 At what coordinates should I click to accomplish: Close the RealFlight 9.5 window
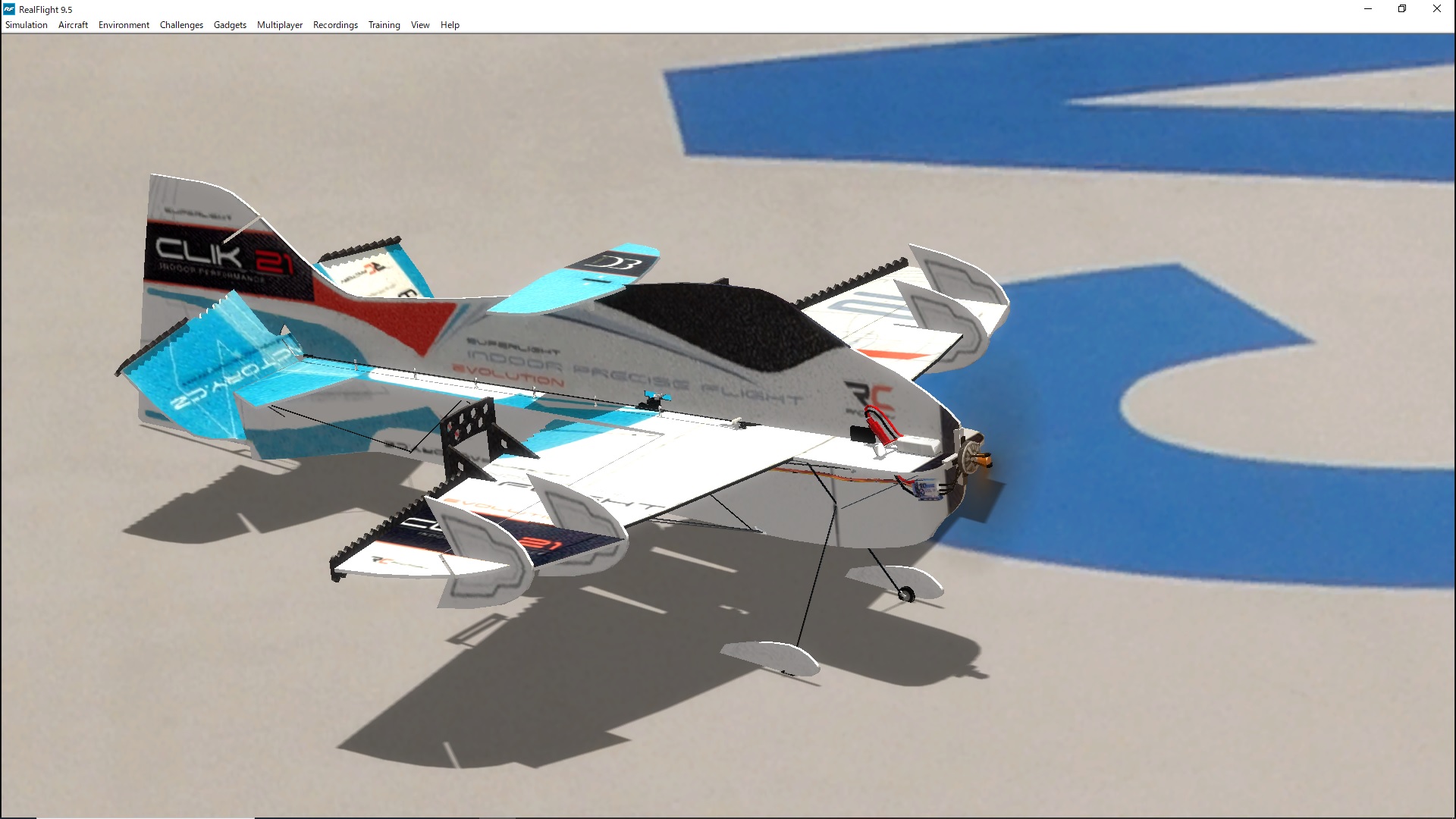pos(1437,9)
